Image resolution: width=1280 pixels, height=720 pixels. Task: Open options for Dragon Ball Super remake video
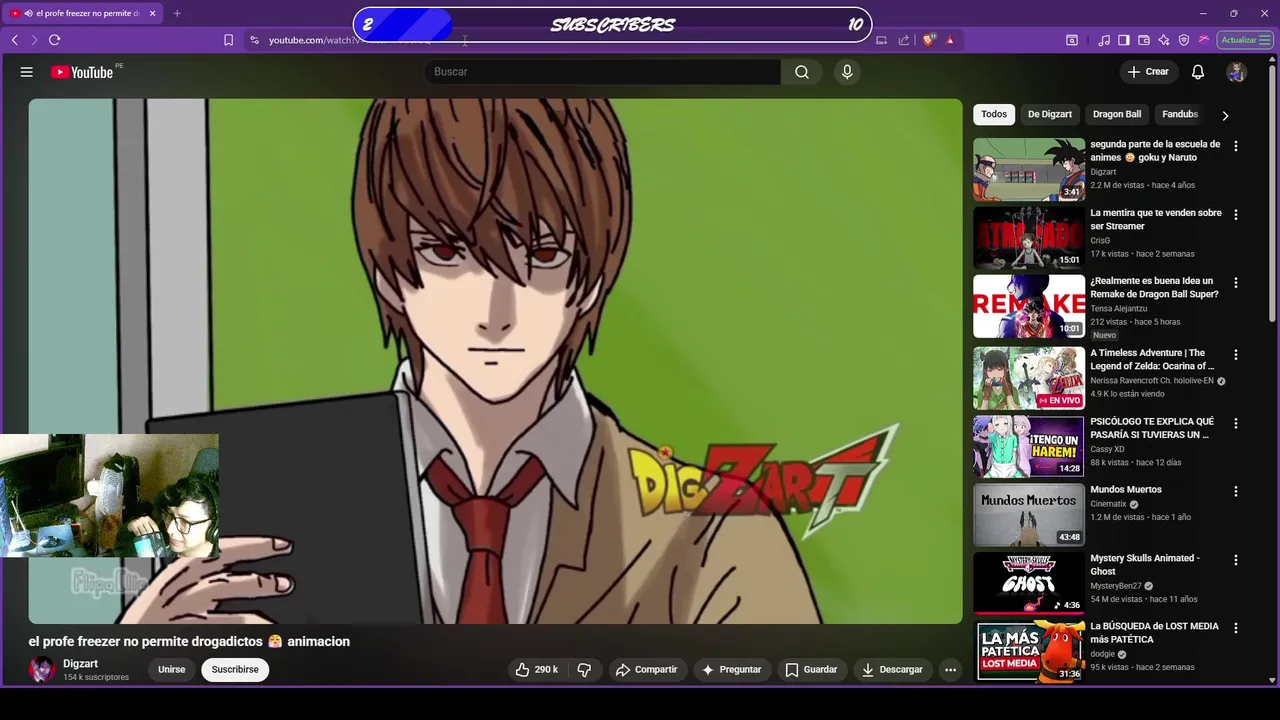1236,283
